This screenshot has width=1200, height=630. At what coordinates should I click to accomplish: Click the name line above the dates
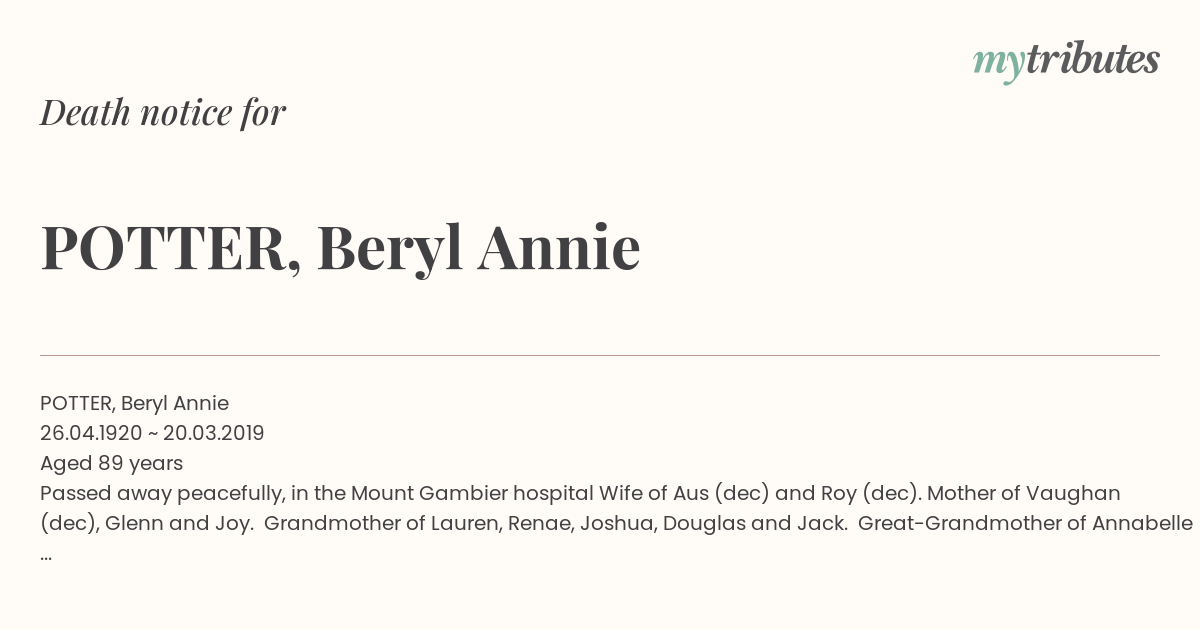pyautogui.click(x=134, y=403)
